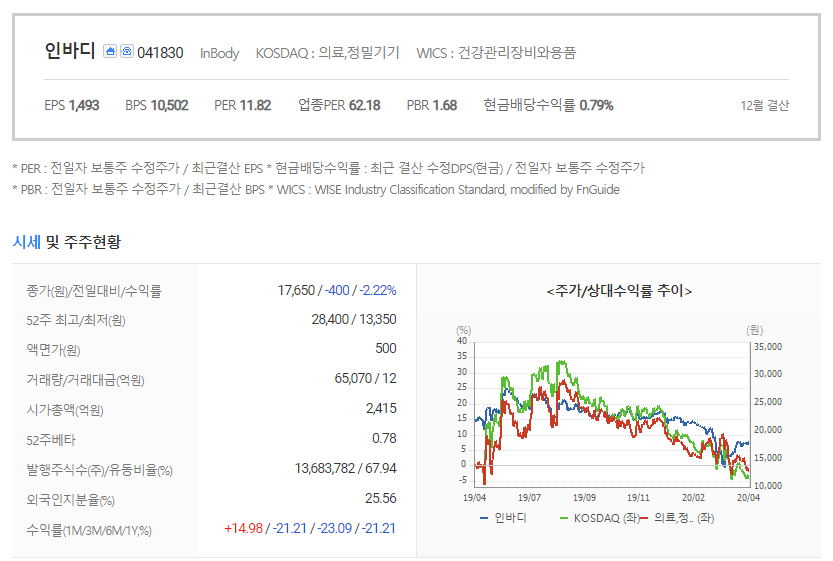Click the 주주현황 heading text

(x=92, y=242)
